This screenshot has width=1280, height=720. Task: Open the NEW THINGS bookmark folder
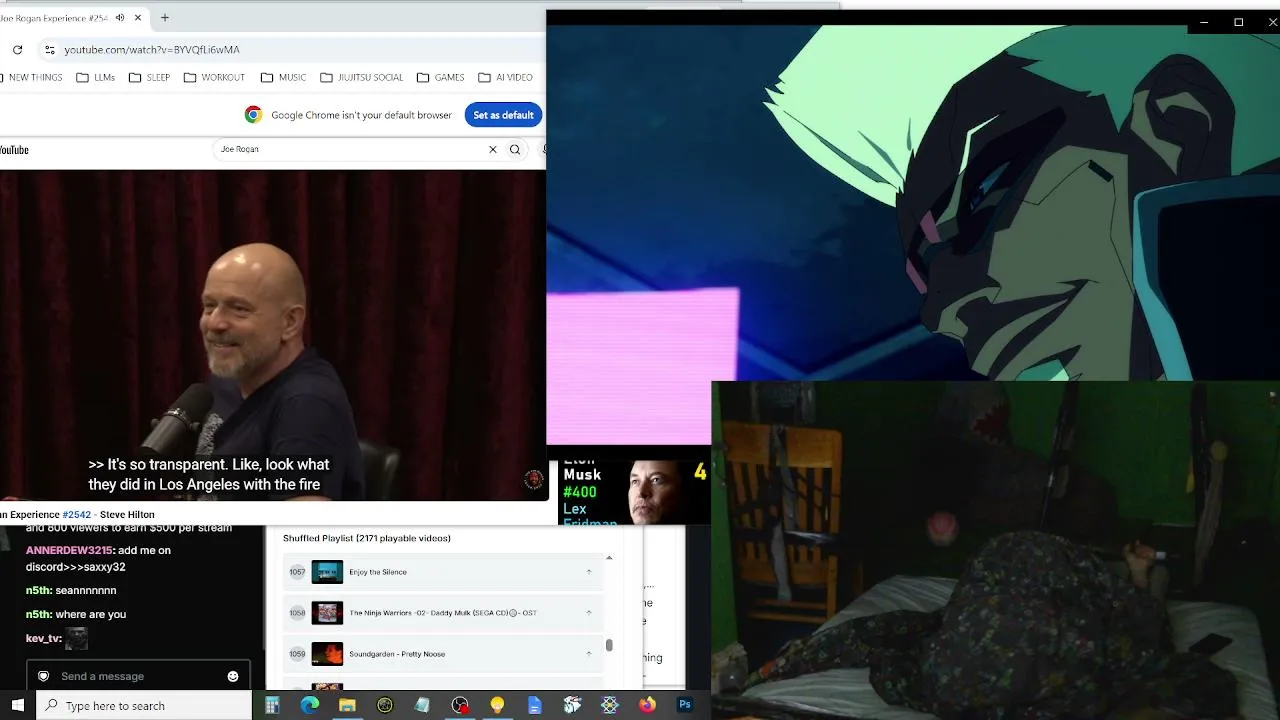point(30,77)
